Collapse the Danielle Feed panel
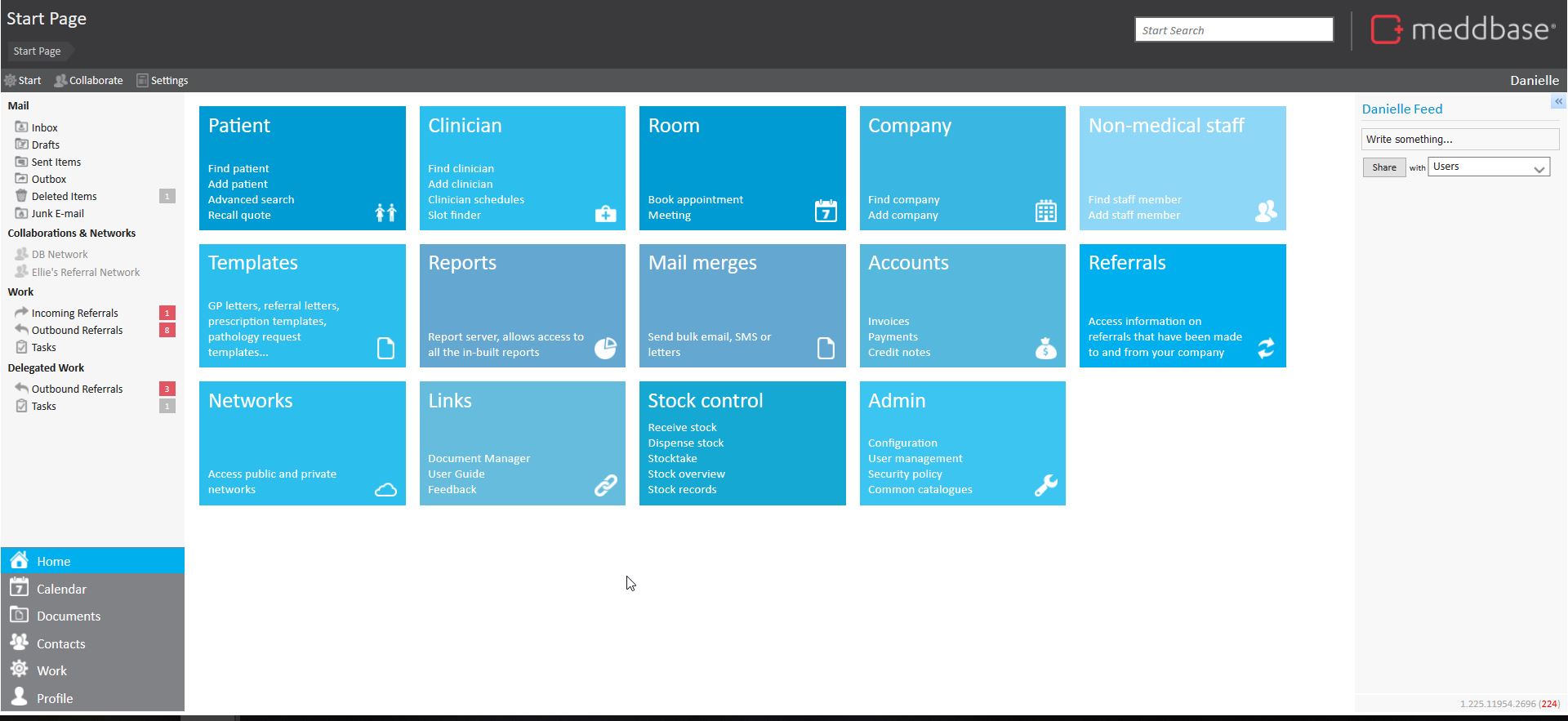This screenshot has width=1568, height=721. [1558, 101]
